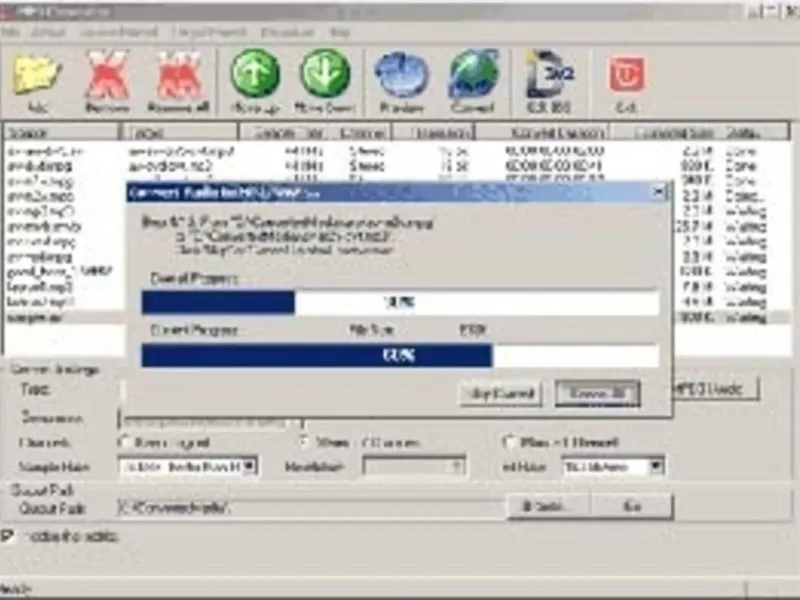Click the Add files folder icon
The image size is (800, 600).
pos(37,75)
